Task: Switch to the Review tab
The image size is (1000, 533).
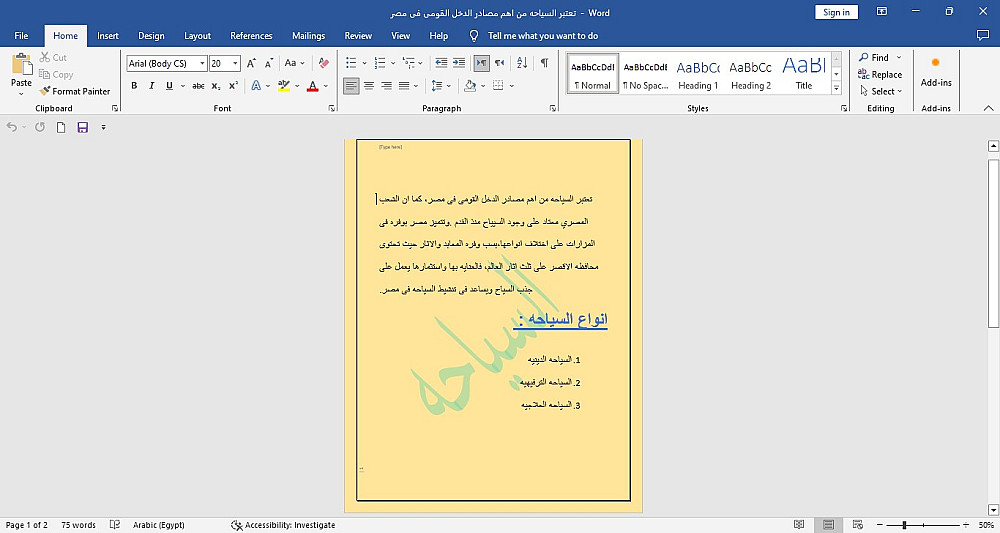Action: pos(358,36)
